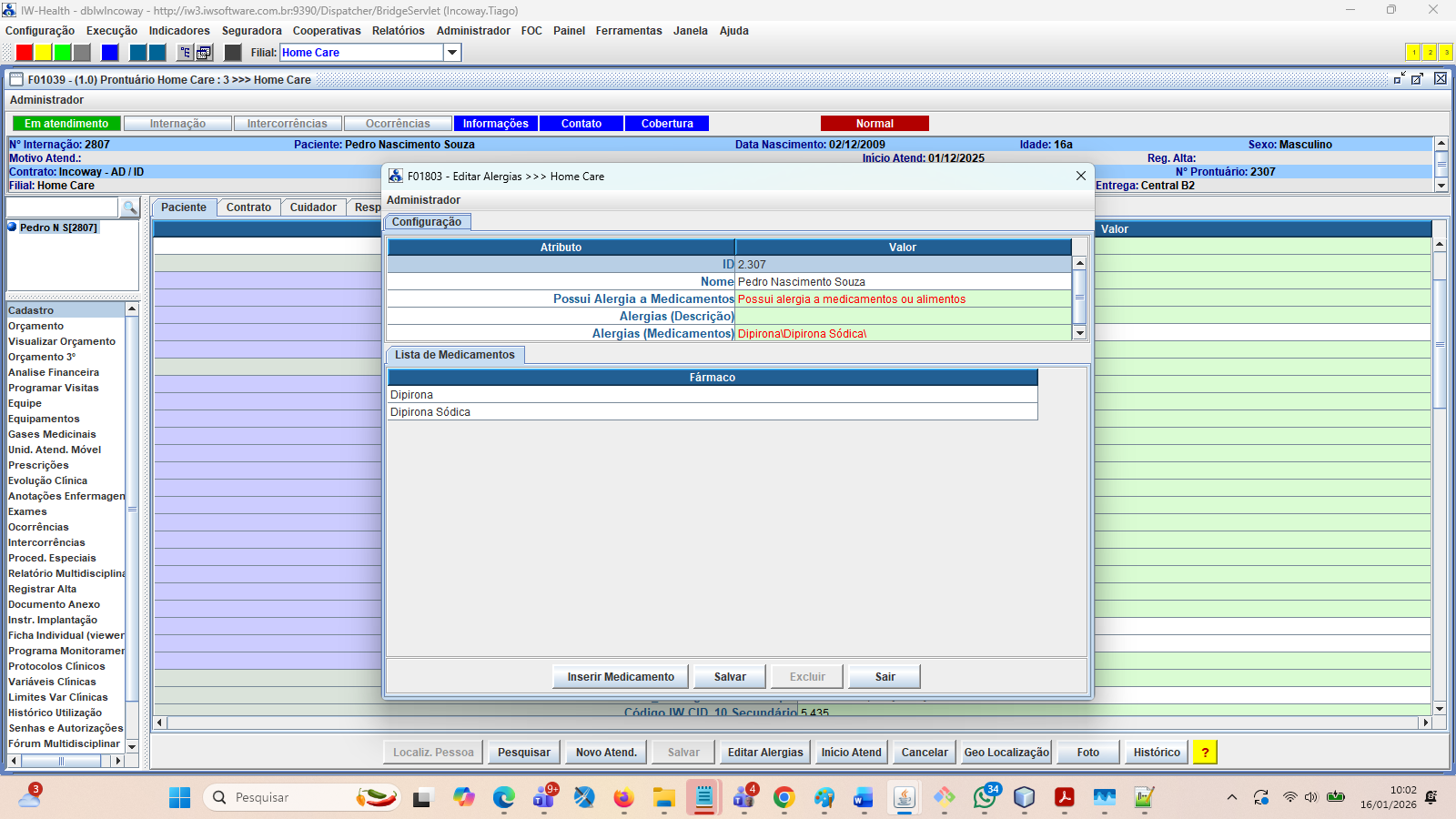
Task: Click the inner window restore-out icon
Action: click(1417, 79)
